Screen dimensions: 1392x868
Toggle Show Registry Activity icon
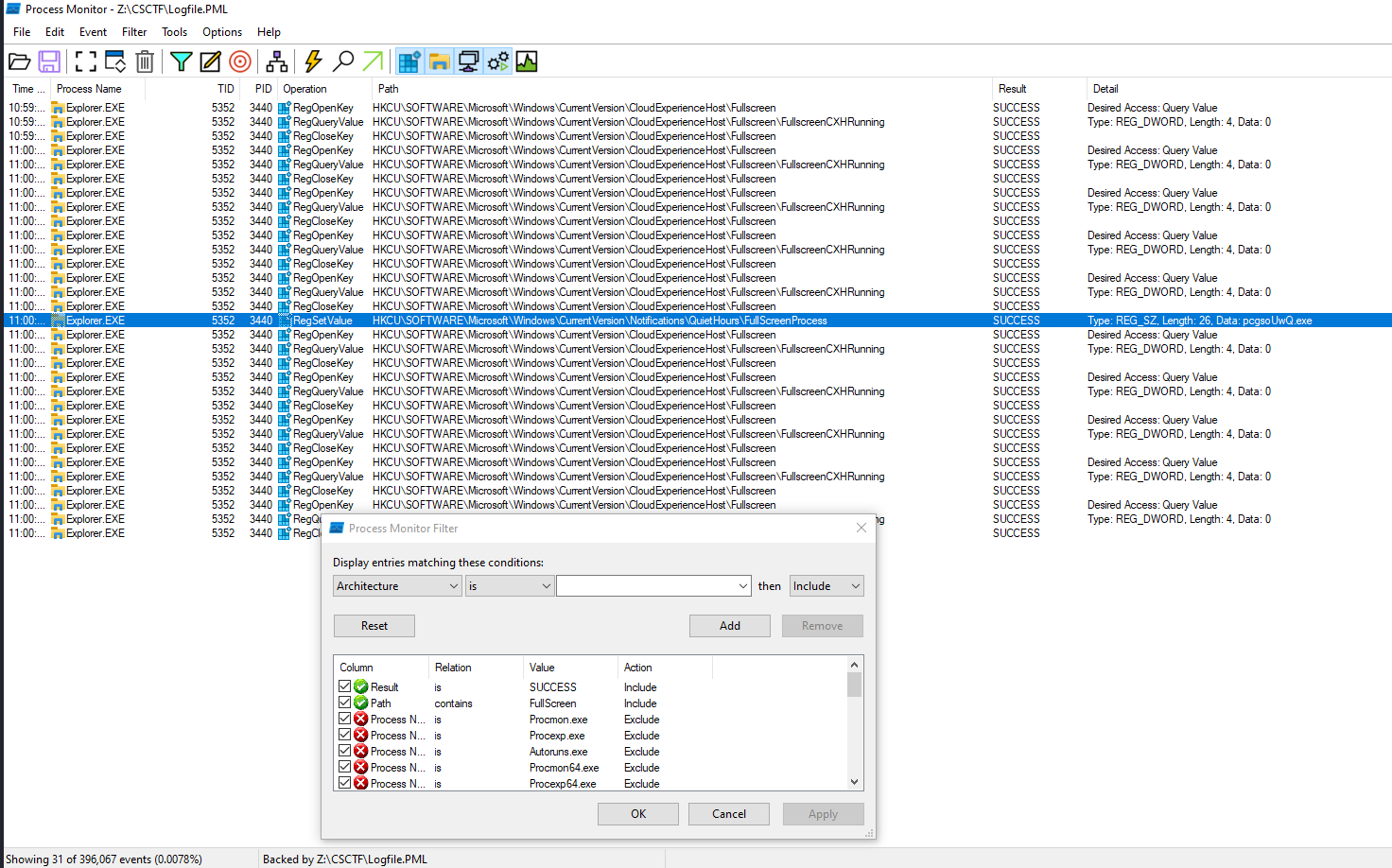point(409,62)
